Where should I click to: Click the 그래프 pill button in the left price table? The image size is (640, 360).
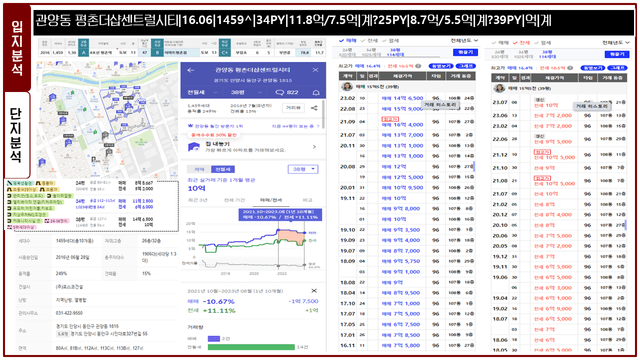point(466,66)
